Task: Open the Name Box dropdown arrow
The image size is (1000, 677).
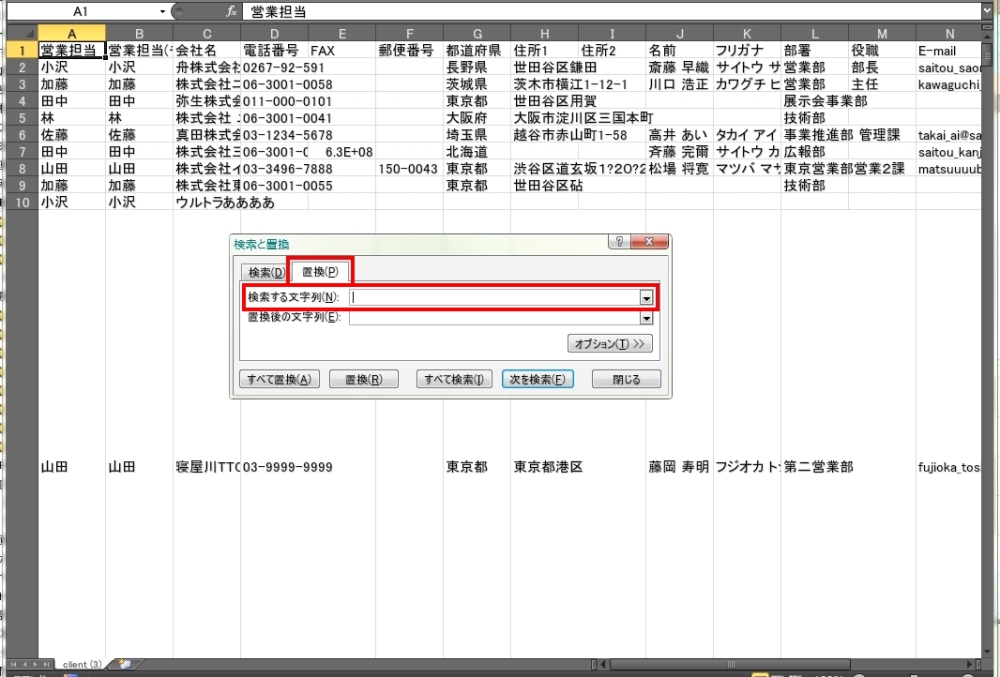Action: pos(163,12)
